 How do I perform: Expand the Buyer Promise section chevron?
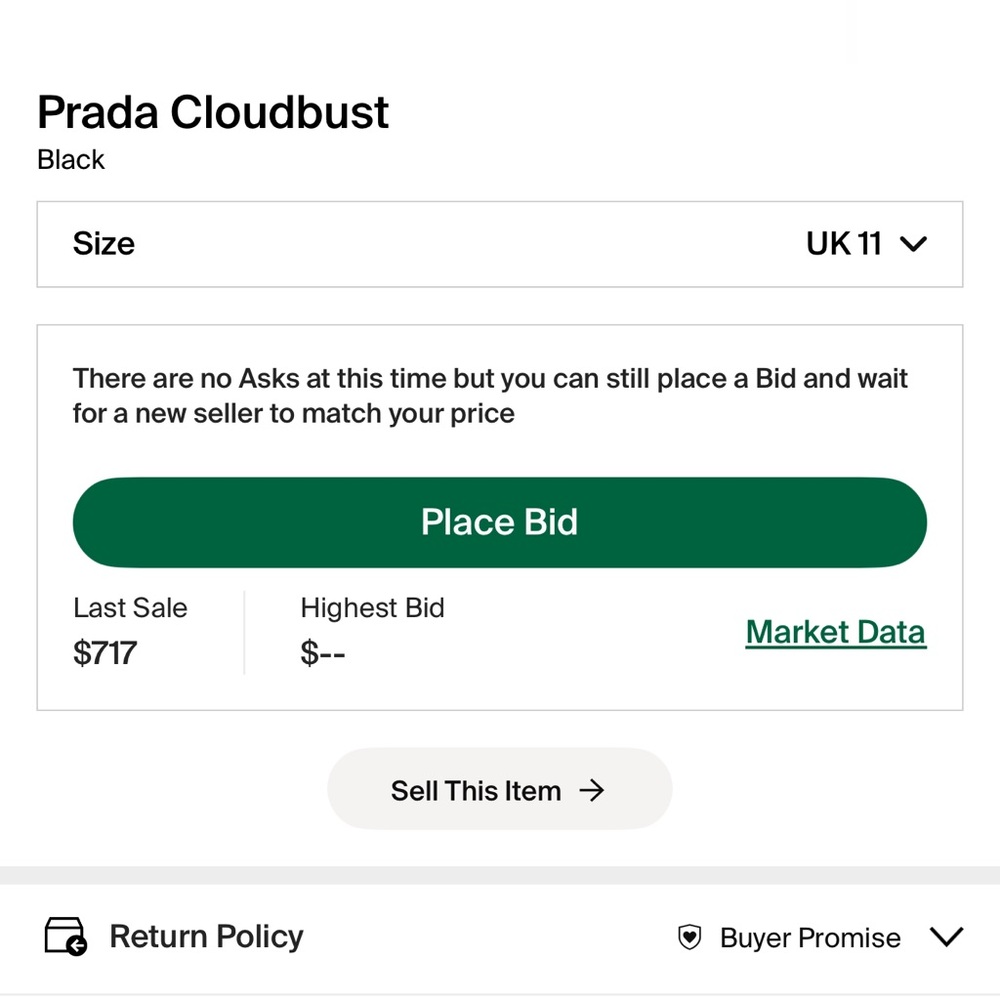[x=946, y=937]
